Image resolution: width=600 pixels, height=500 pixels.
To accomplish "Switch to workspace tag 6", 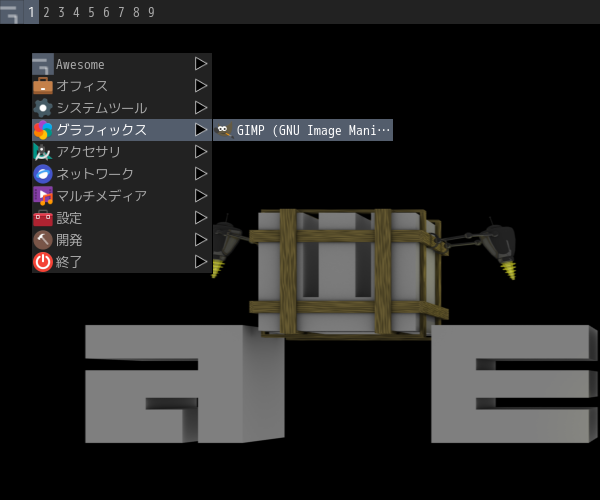I will coord(106,12).
